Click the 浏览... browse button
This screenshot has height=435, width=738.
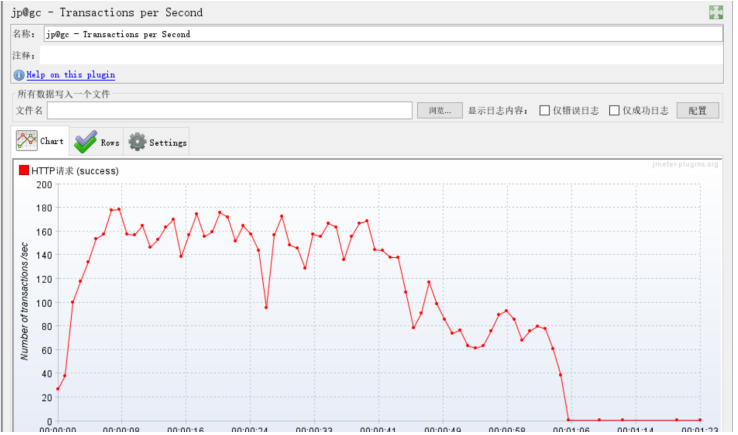click(x=440, y=111)
